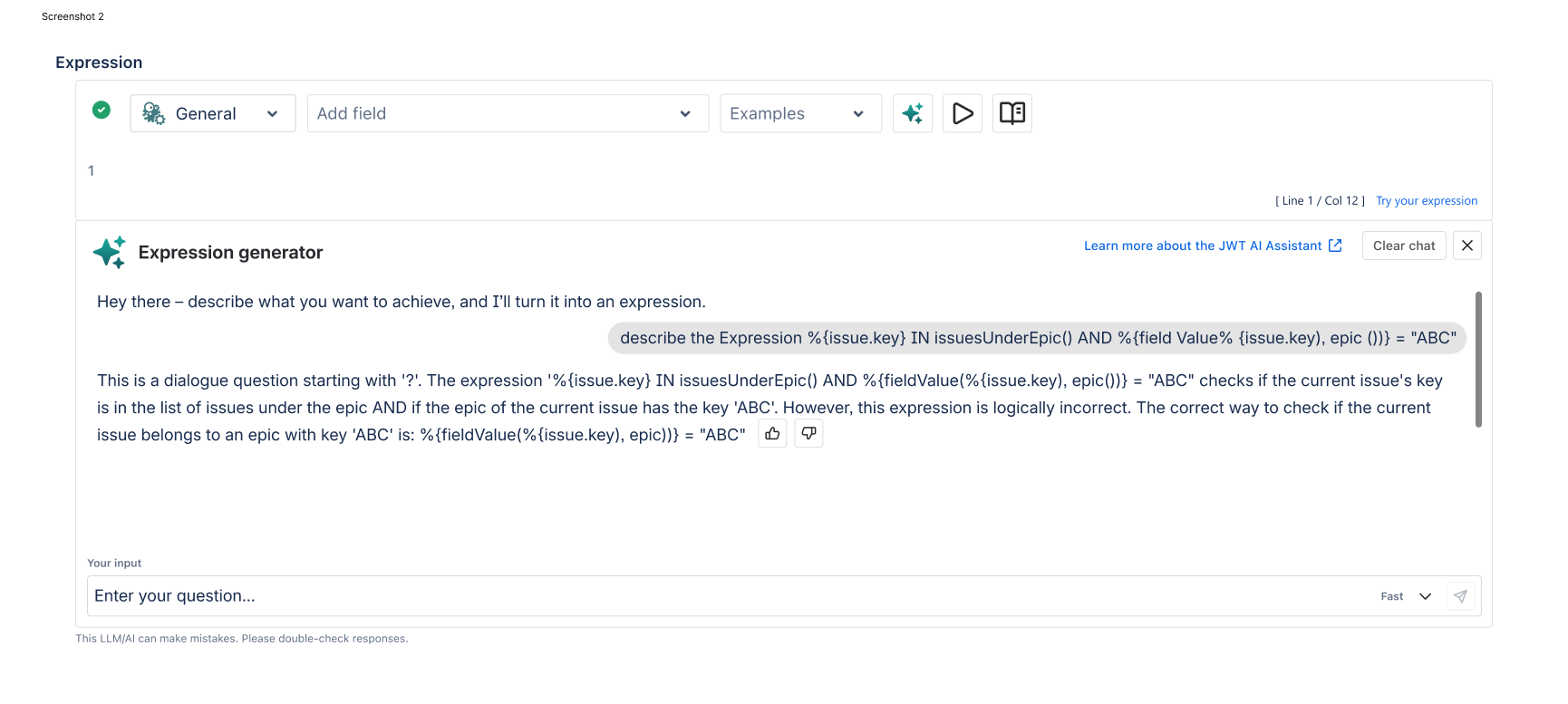Click the large Expression generator sparkle logo
1568x704 pixels.
click(110, 253)
